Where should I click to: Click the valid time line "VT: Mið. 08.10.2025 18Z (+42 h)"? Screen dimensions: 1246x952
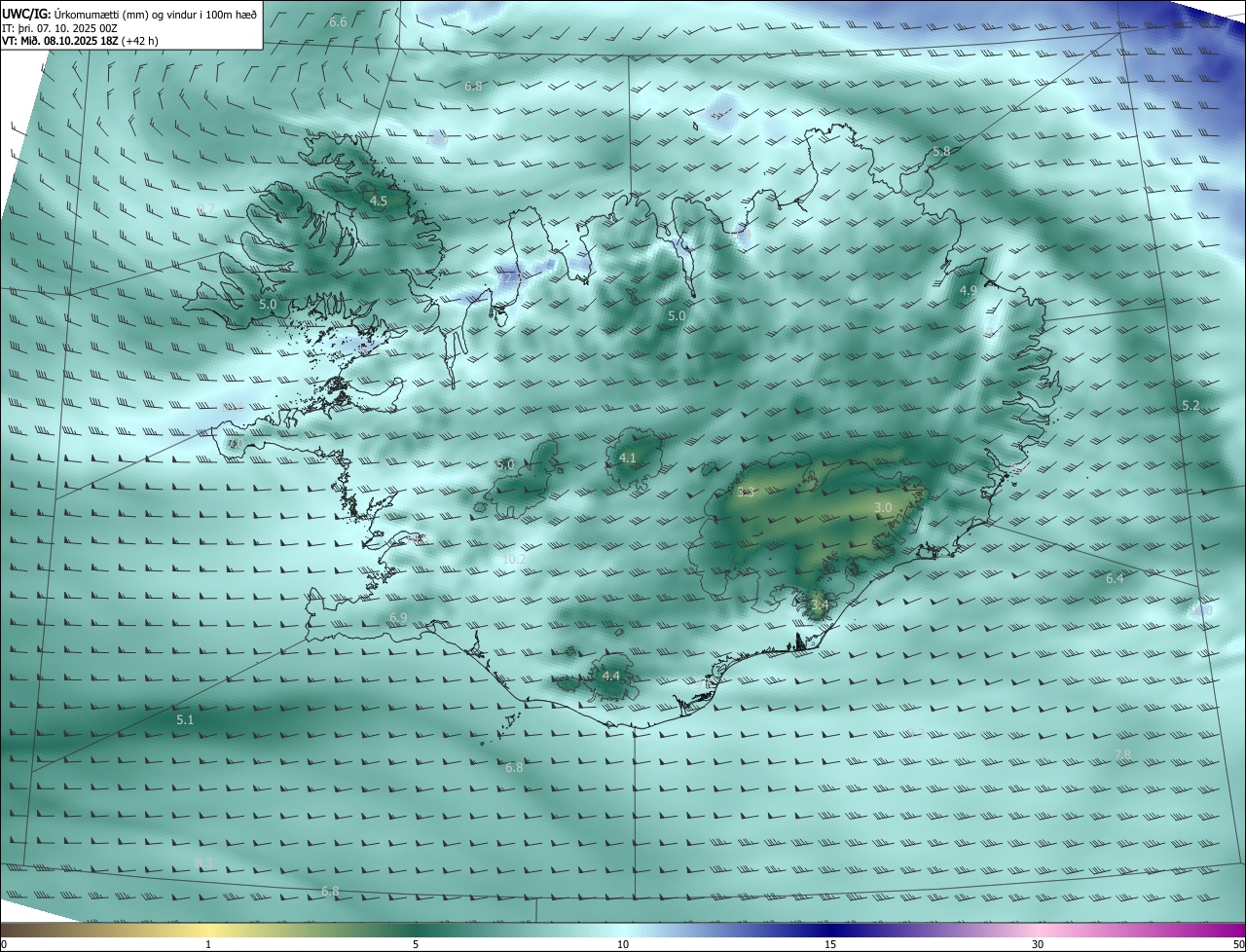tap(81, 42)
